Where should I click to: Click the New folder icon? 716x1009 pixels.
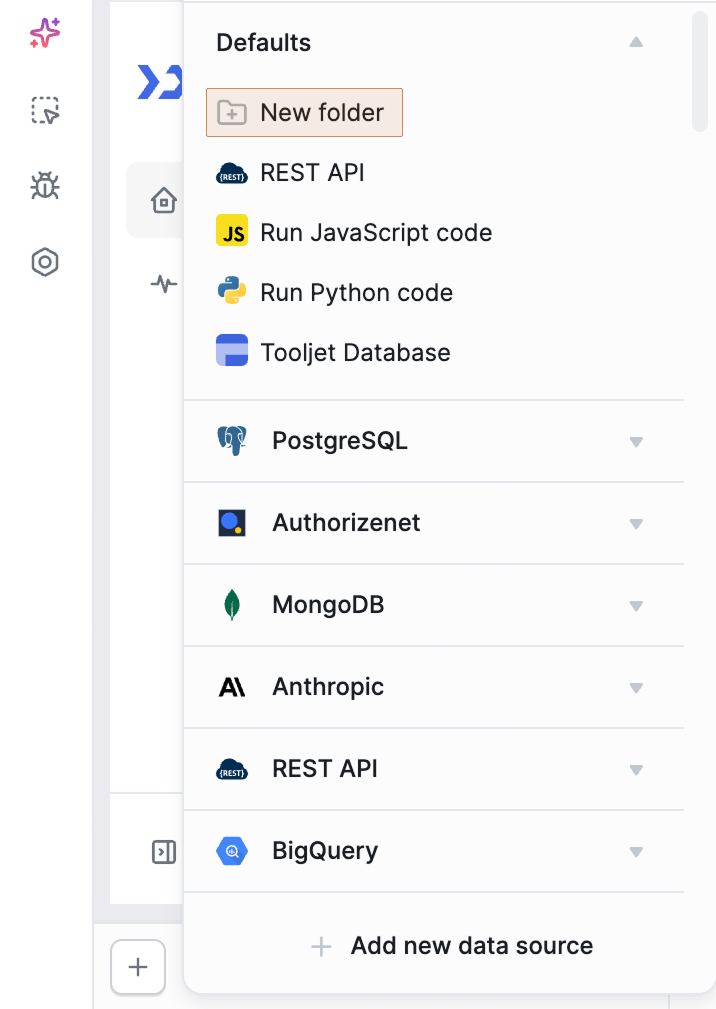tap(232, 113)
